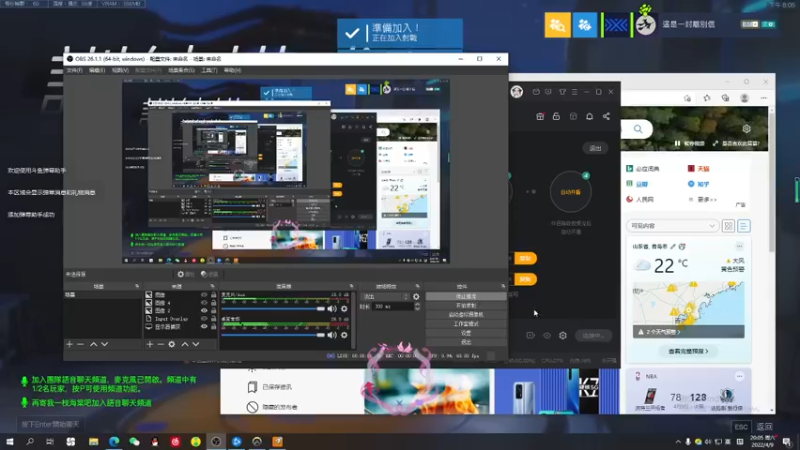Open page settings gear on Edge new tab

pos(746,129)
